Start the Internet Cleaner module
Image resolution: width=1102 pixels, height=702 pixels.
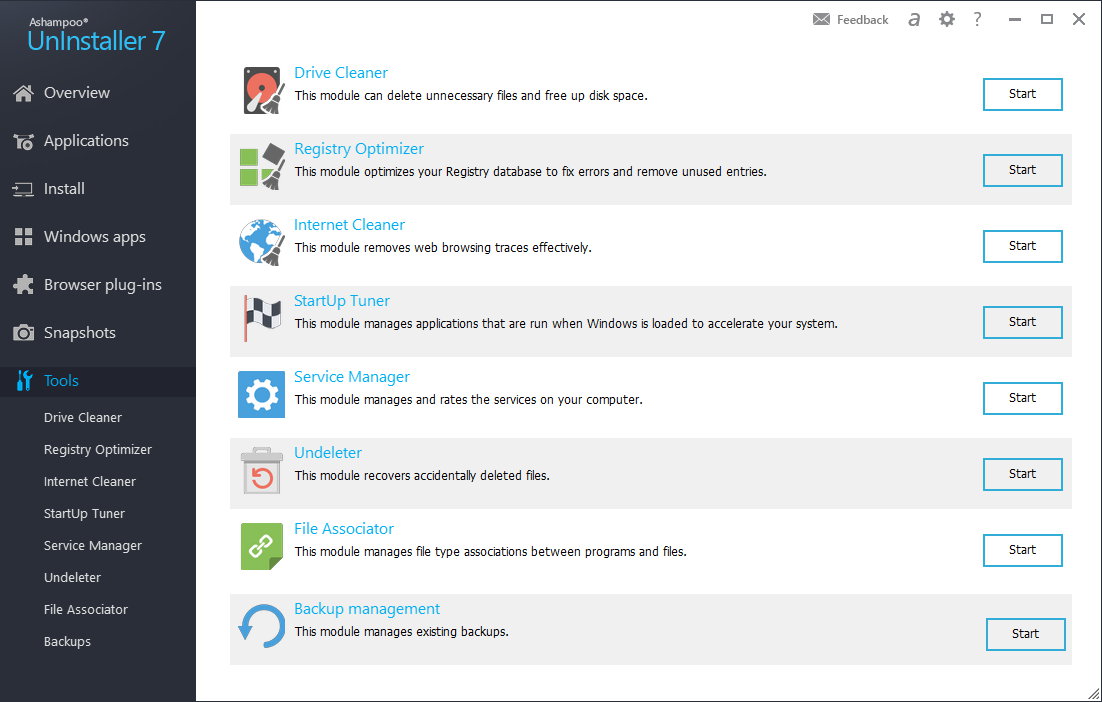click(1022, 246)
